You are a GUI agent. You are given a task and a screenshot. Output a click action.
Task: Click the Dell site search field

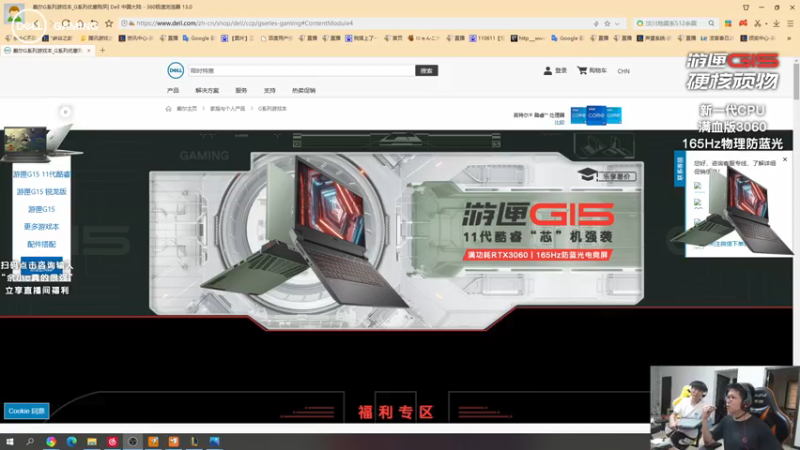301,70
